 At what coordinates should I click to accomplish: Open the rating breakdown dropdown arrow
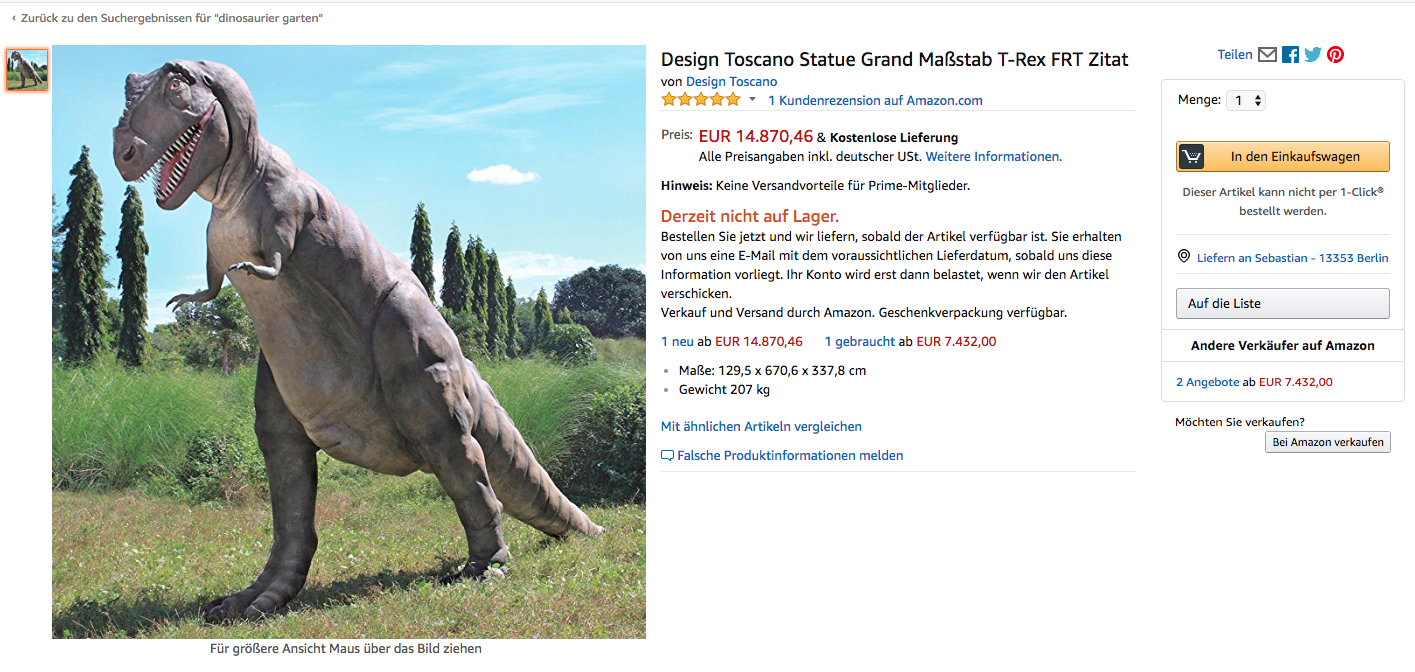[752, 99]
